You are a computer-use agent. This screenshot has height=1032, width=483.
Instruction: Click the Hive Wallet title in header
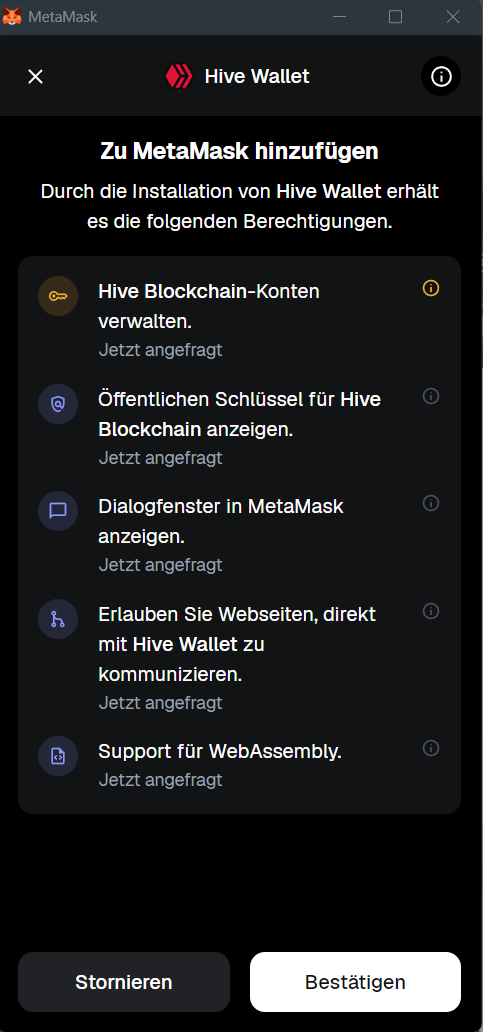[x=257, y=76]
